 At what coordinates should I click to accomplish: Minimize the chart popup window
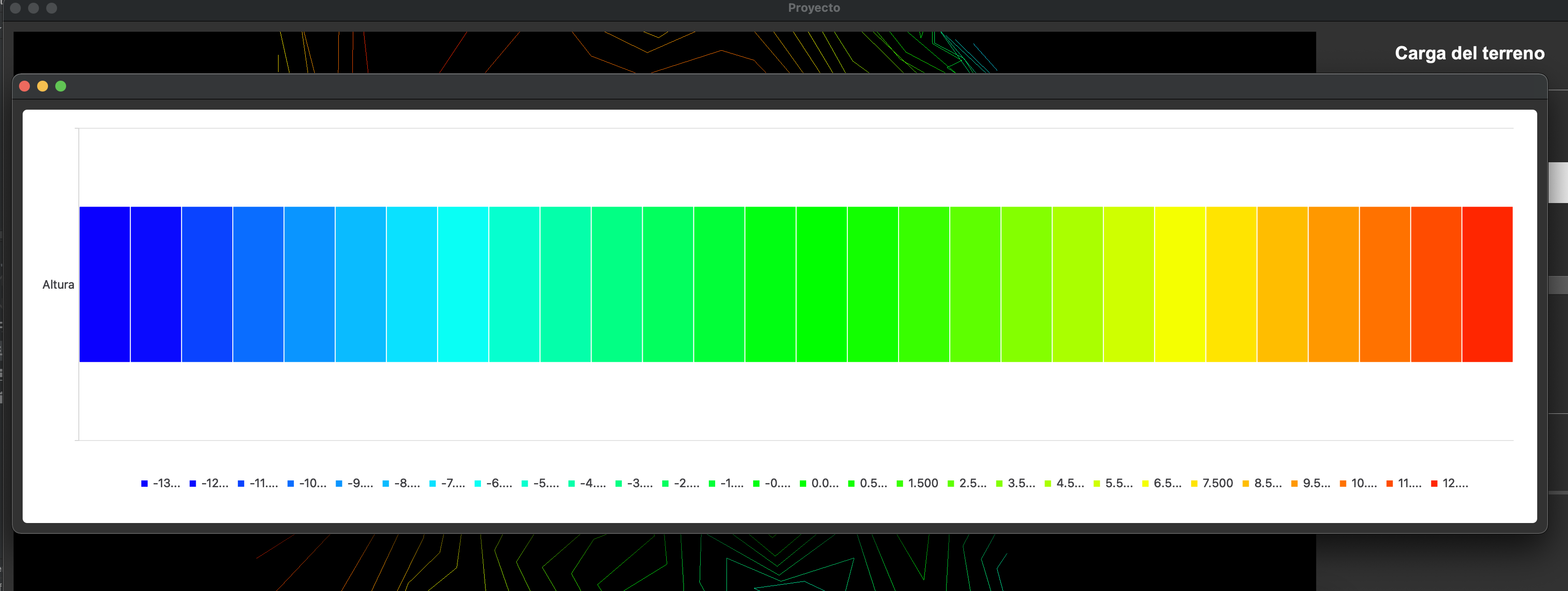coord(43,87)
